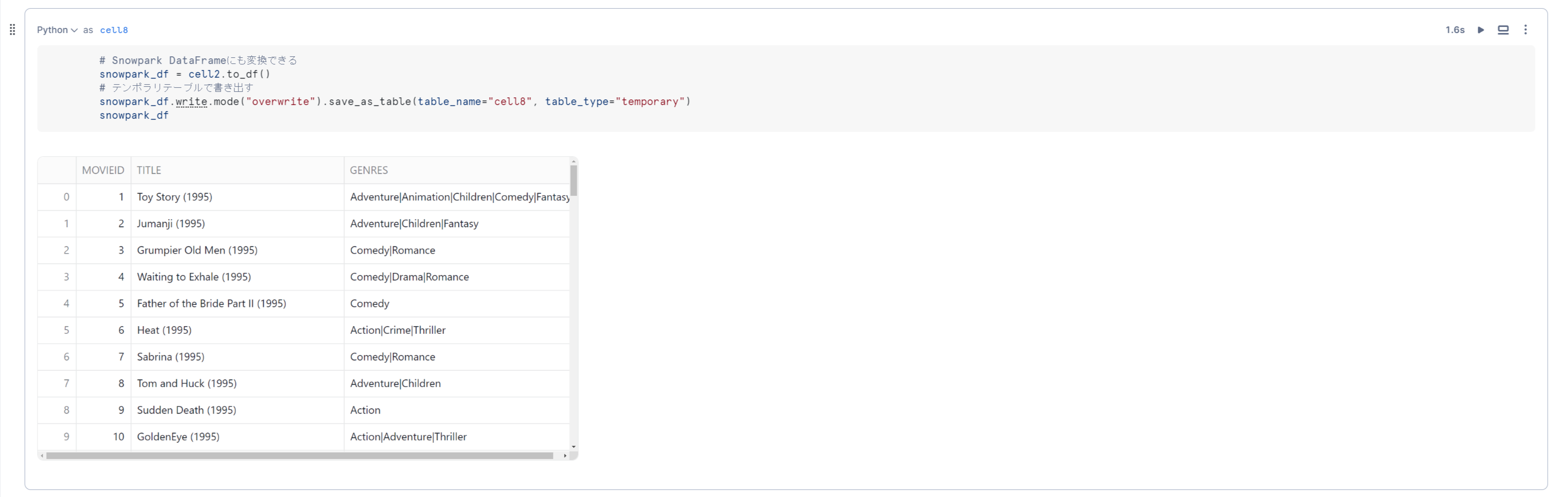The image size is (1568, 497).
Task: Click the table's vertical scrollbar thumb
Action: click(x=573, y=180)
